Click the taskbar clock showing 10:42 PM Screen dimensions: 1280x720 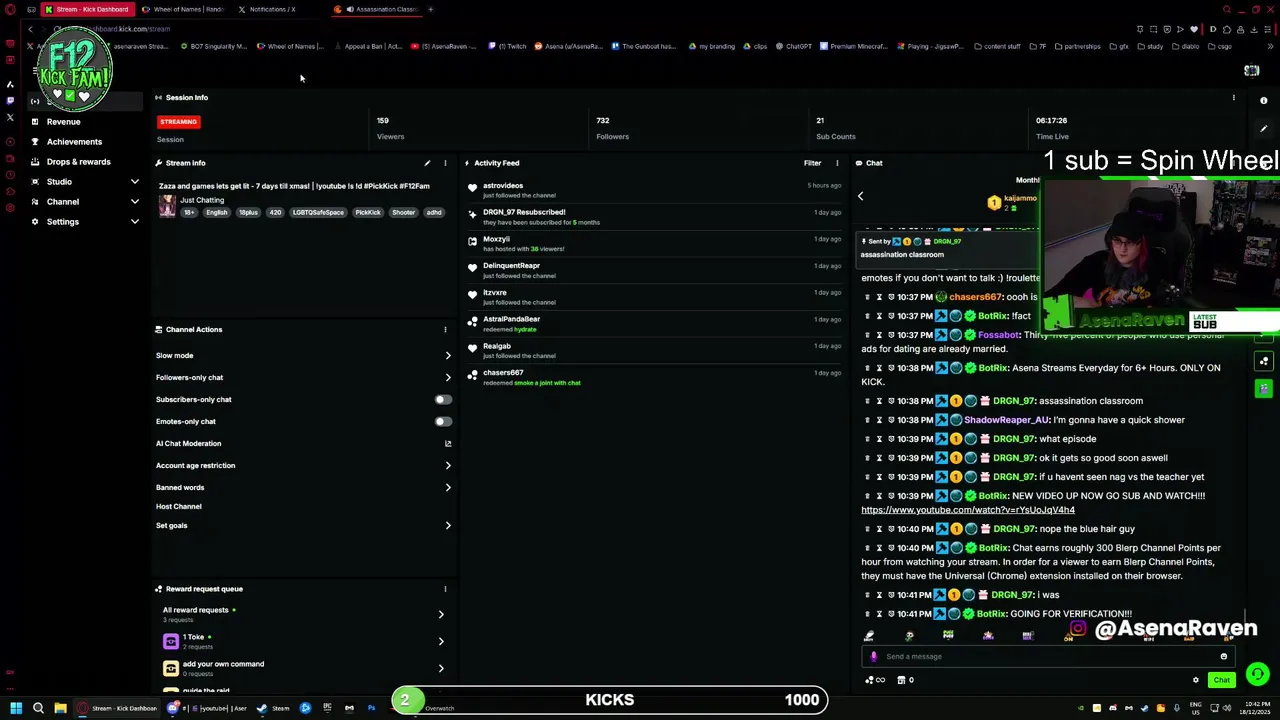coord(1257,708)
